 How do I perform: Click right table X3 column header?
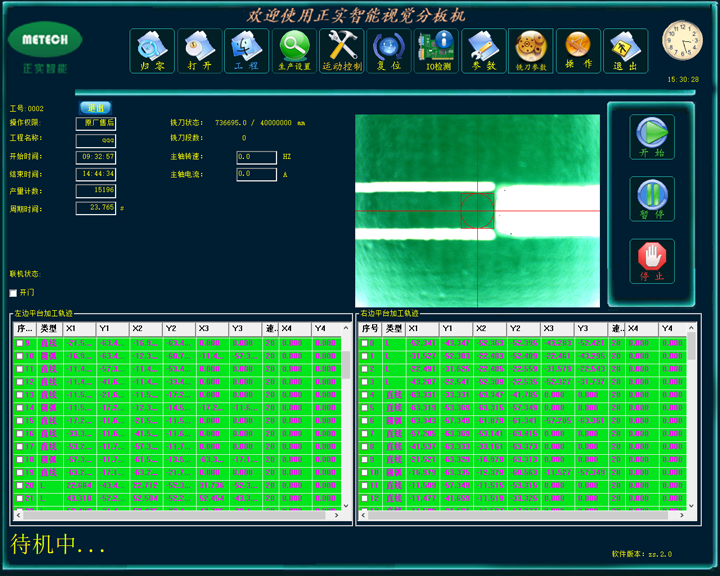pyautogui.click(x=557, y=328)
